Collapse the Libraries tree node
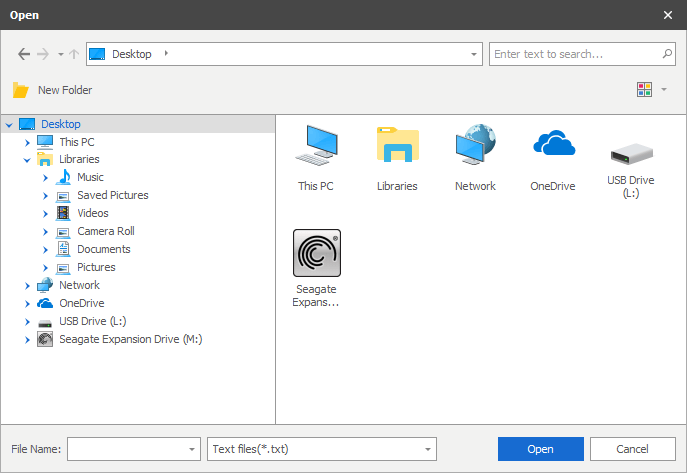 [27, 160]
